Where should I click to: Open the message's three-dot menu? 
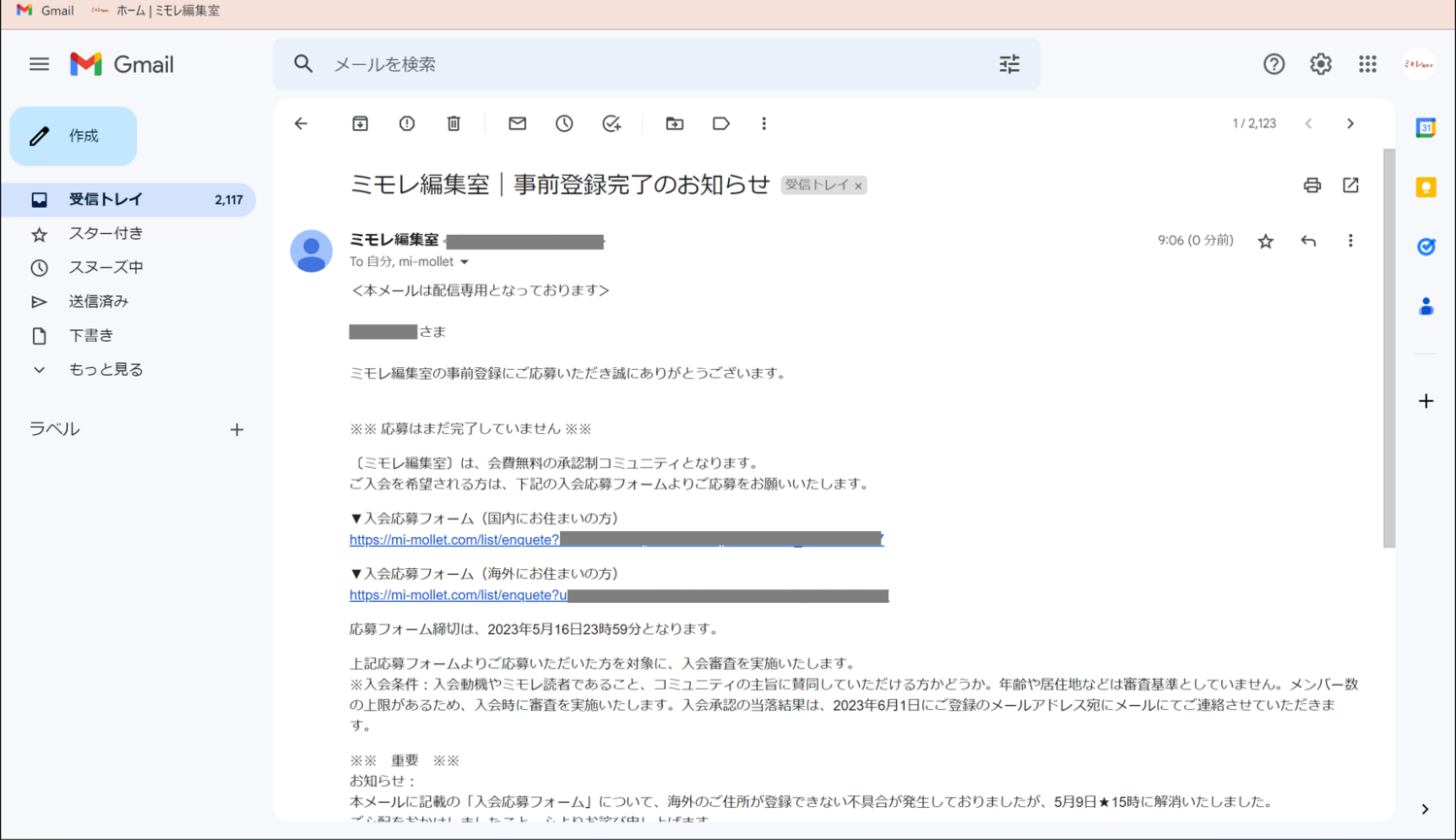click(1350, 241)
